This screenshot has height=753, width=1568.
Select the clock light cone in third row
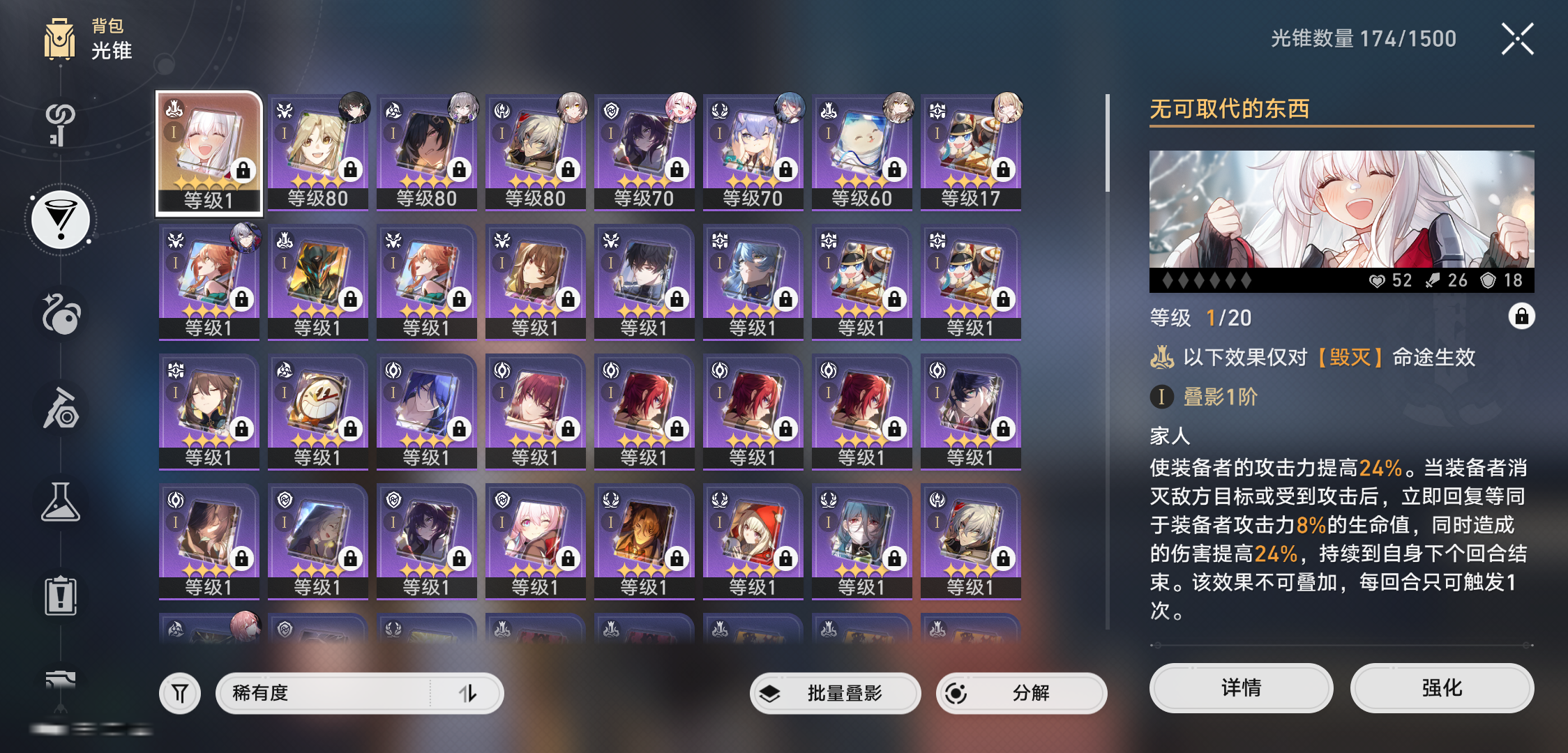click(318, 411)
